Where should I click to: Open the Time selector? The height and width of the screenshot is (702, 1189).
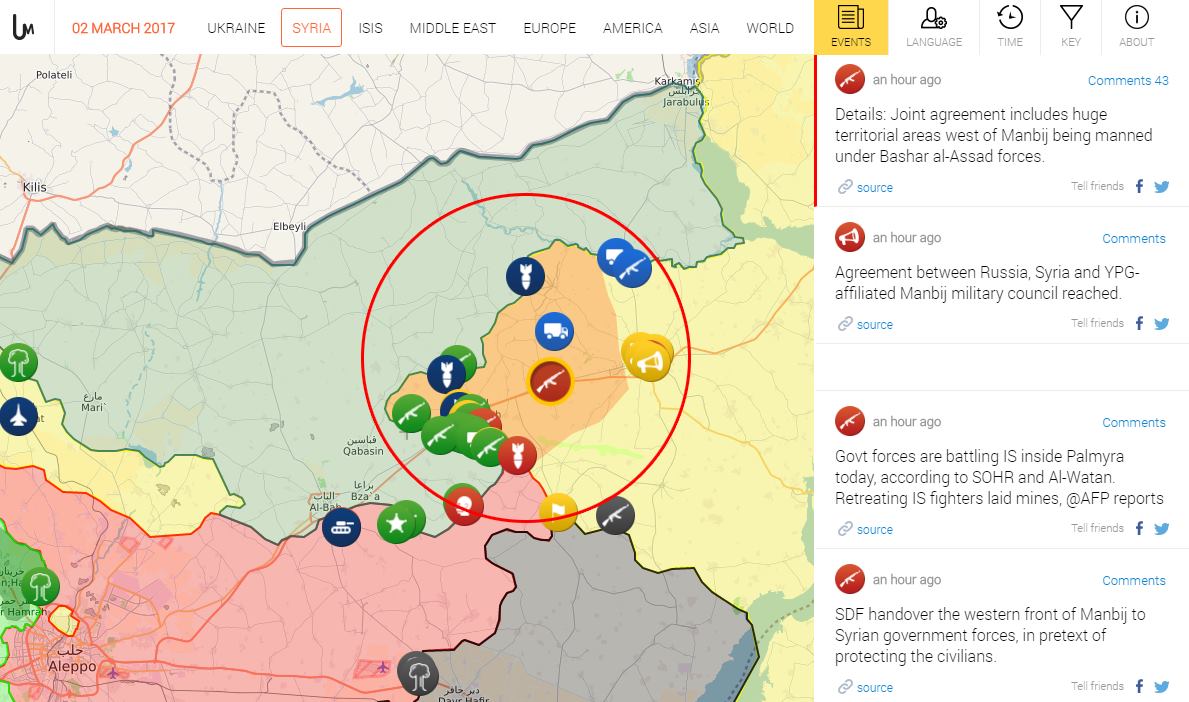point(1009,27)
